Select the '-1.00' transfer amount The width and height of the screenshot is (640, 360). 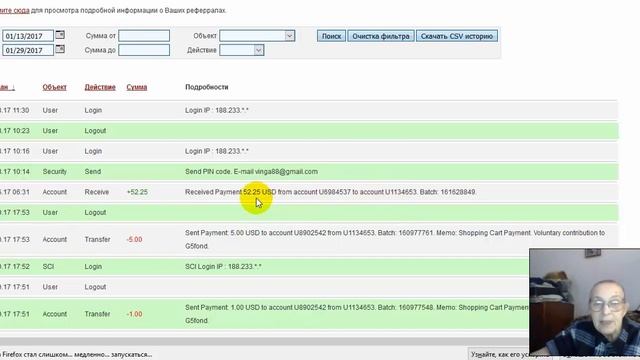point(134,314)
